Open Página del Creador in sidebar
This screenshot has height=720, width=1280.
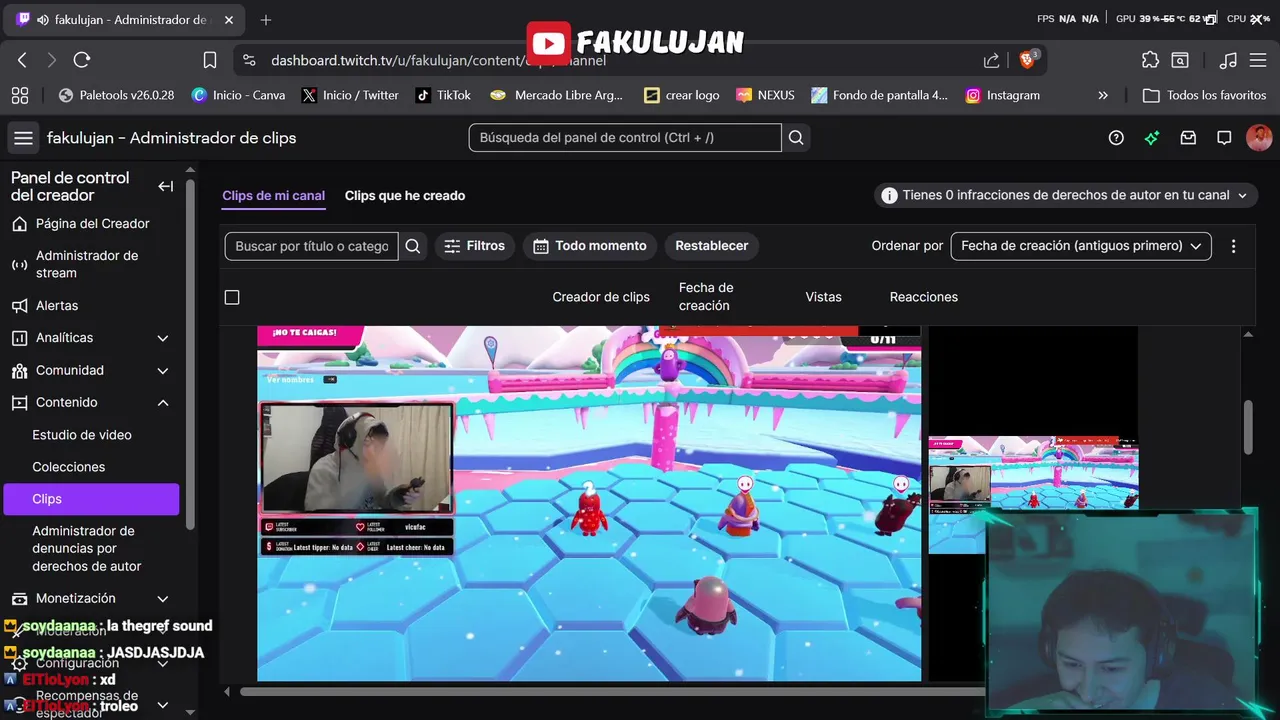tap(91, 224)
